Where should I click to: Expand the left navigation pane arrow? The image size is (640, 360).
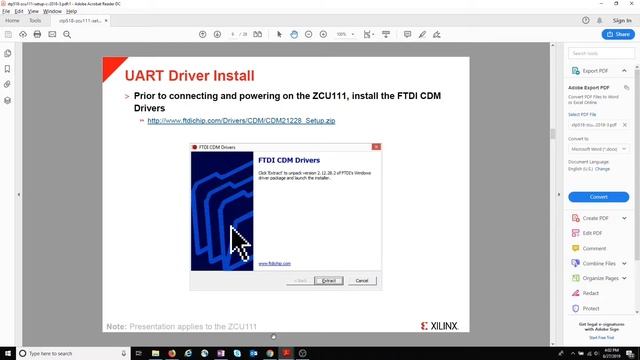pos(19,195)
